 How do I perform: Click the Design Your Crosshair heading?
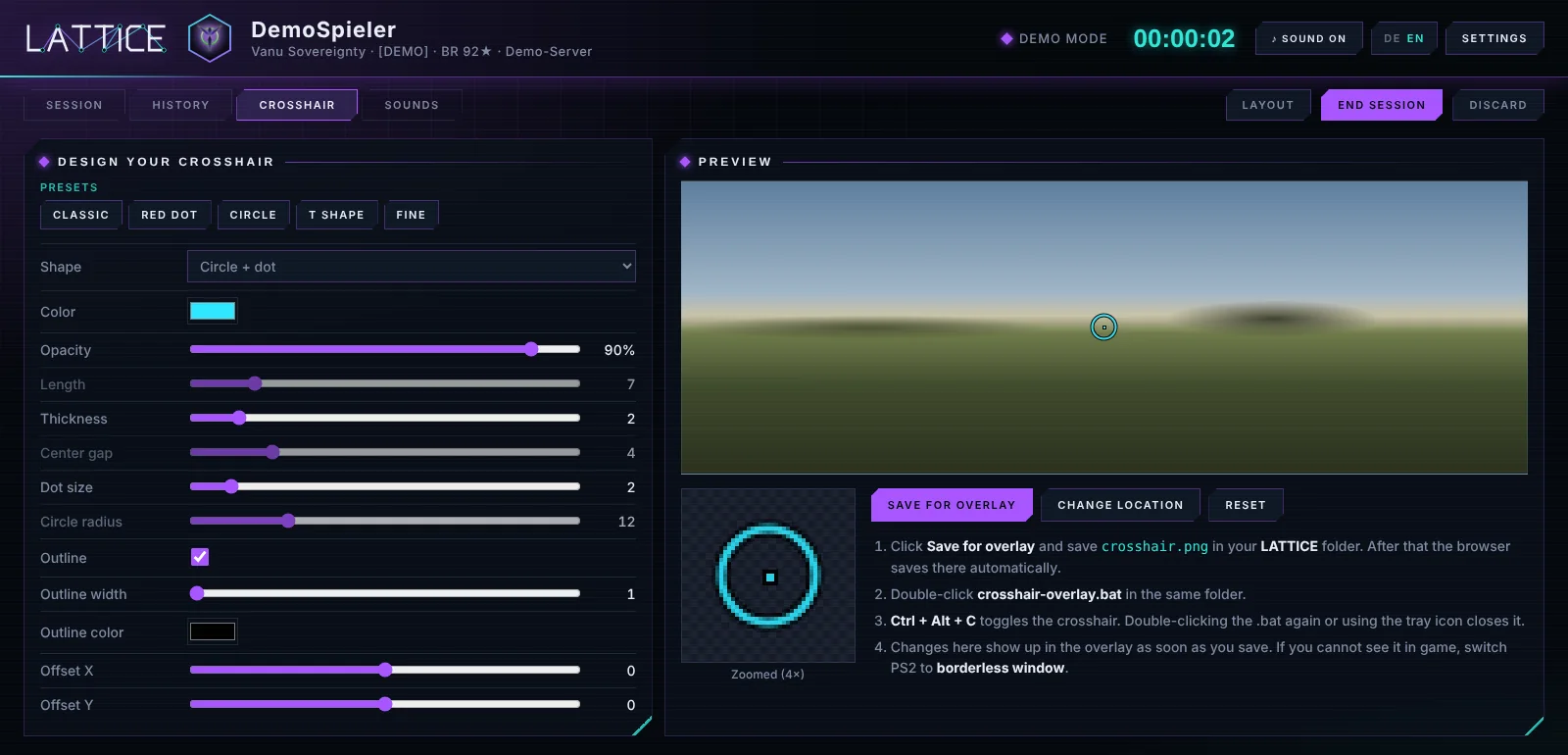(x=166, y=162)
